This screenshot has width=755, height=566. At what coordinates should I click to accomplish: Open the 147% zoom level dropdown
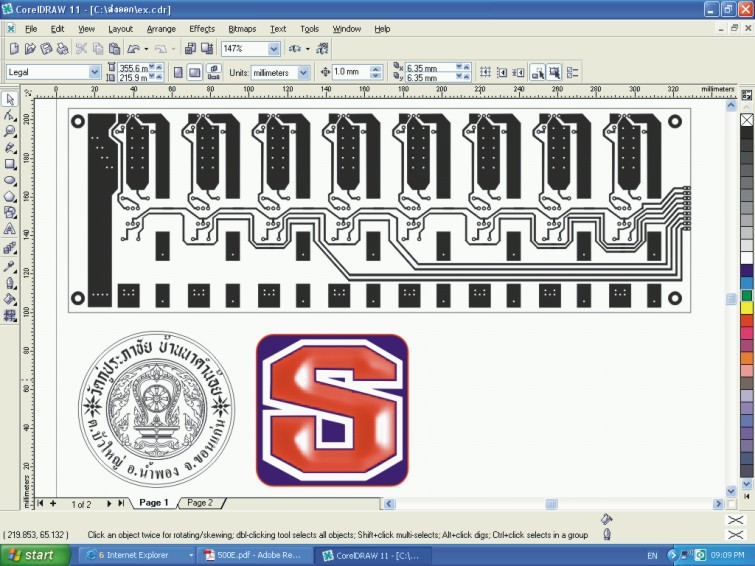[273, 49]
